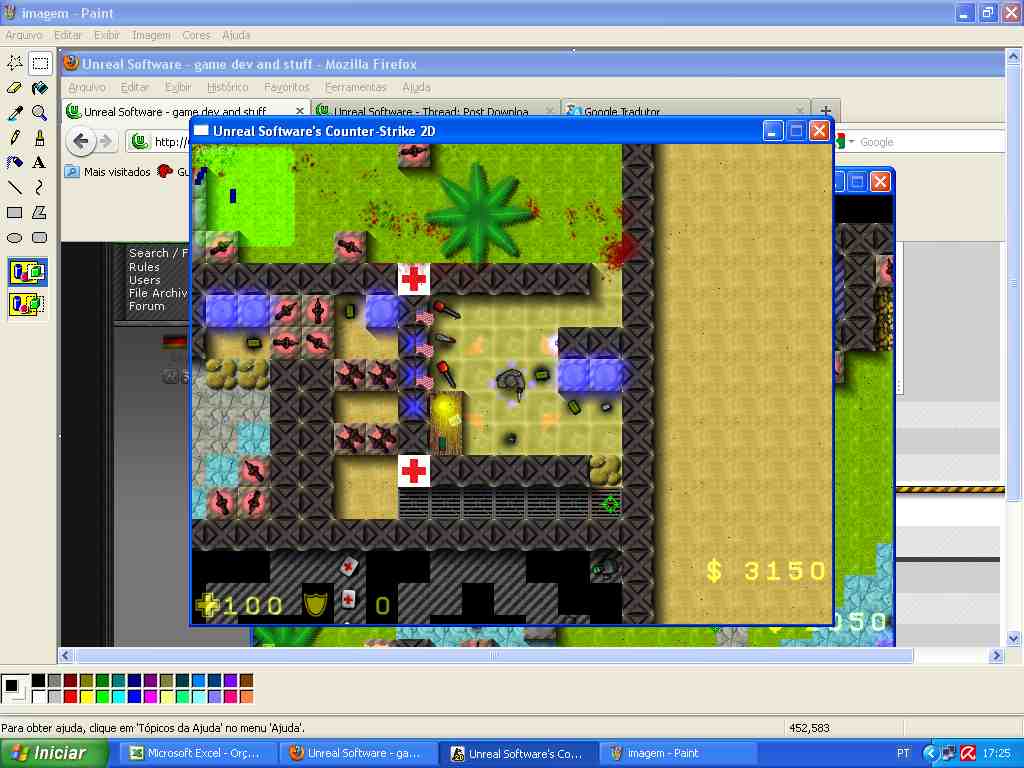Pick the white color swatch
This screenshot has height=768, width=1024.
tap(39, 697)
